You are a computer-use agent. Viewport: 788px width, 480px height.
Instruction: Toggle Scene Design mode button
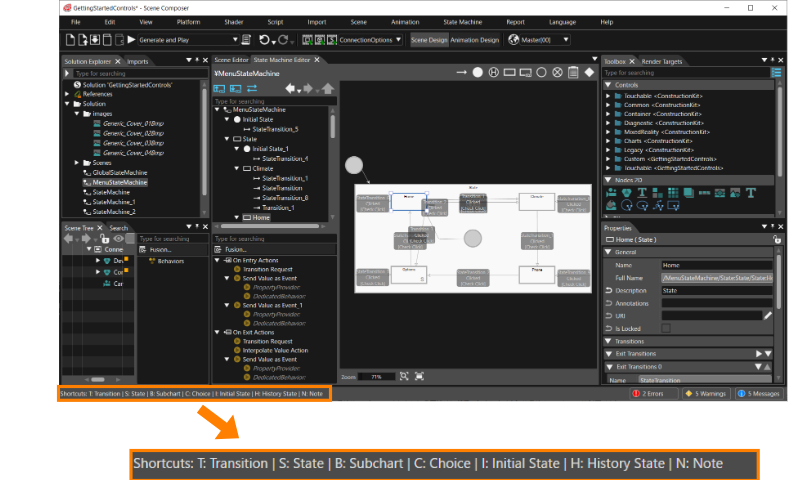[429, 40]
